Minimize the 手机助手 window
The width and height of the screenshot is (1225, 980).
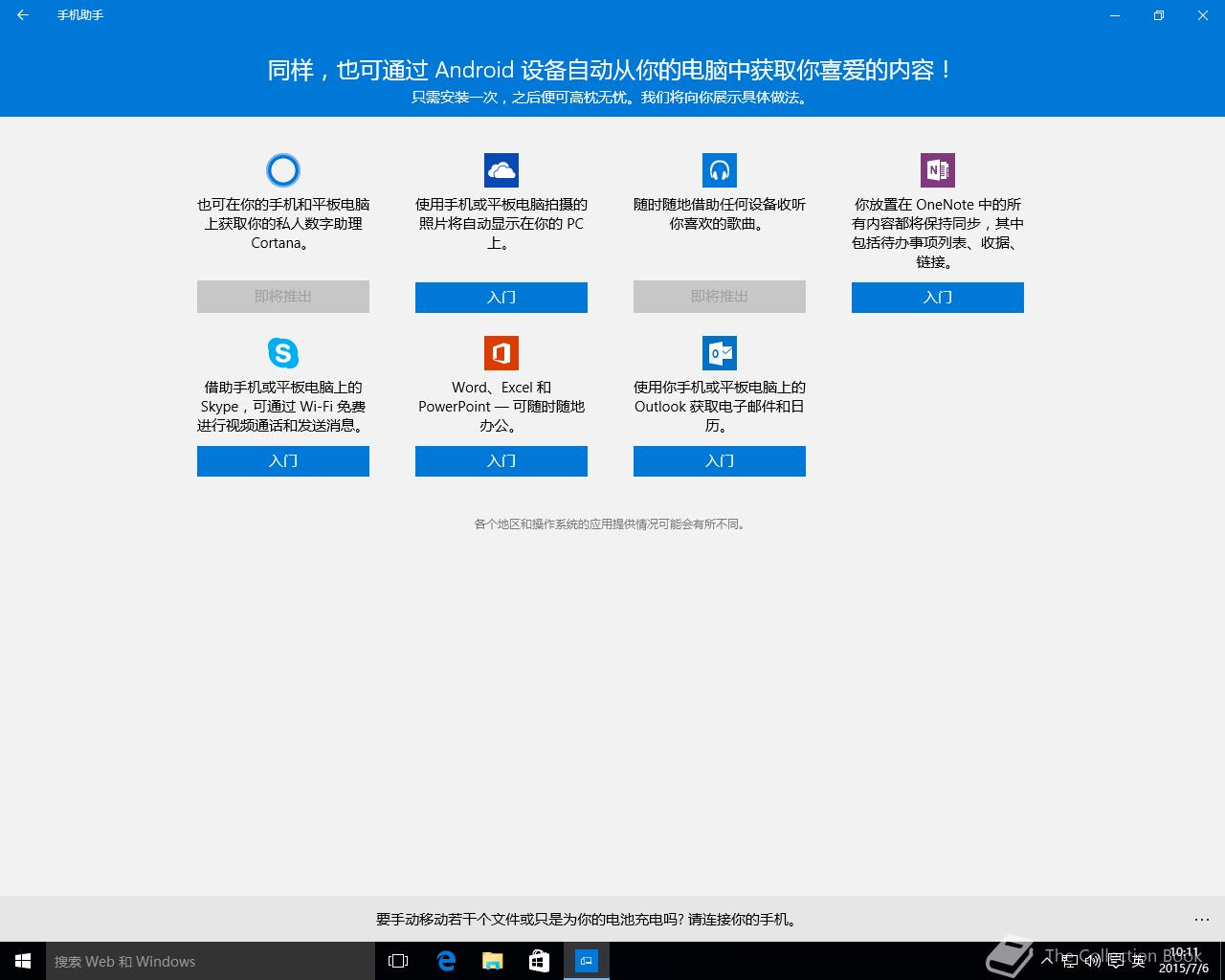1115,15
